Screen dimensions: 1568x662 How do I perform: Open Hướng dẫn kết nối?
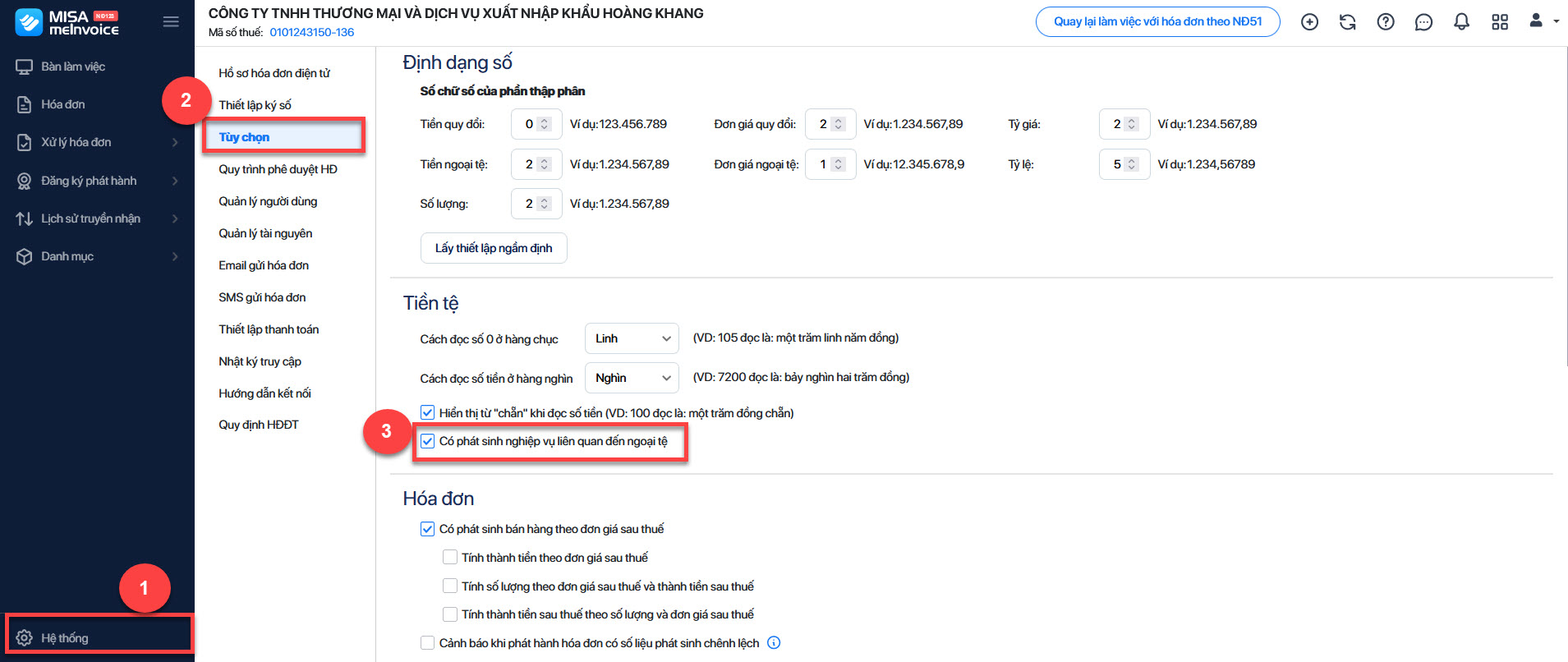coord(264,393)
